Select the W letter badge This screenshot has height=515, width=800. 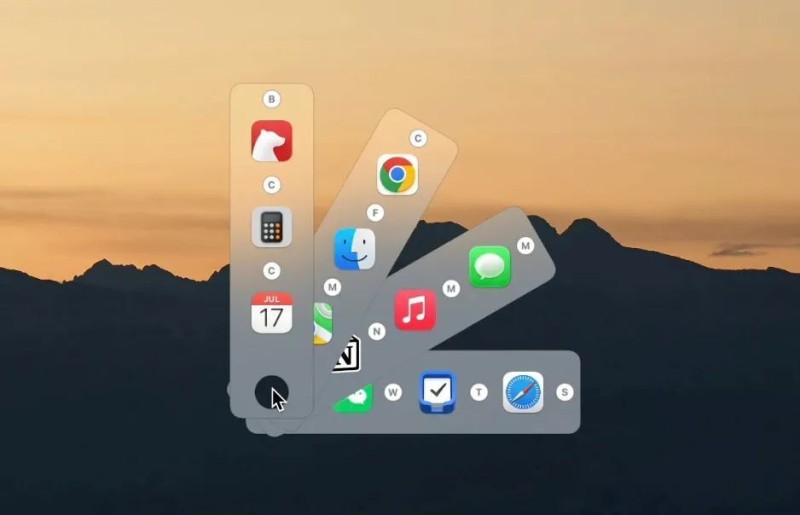click(393, 393)
